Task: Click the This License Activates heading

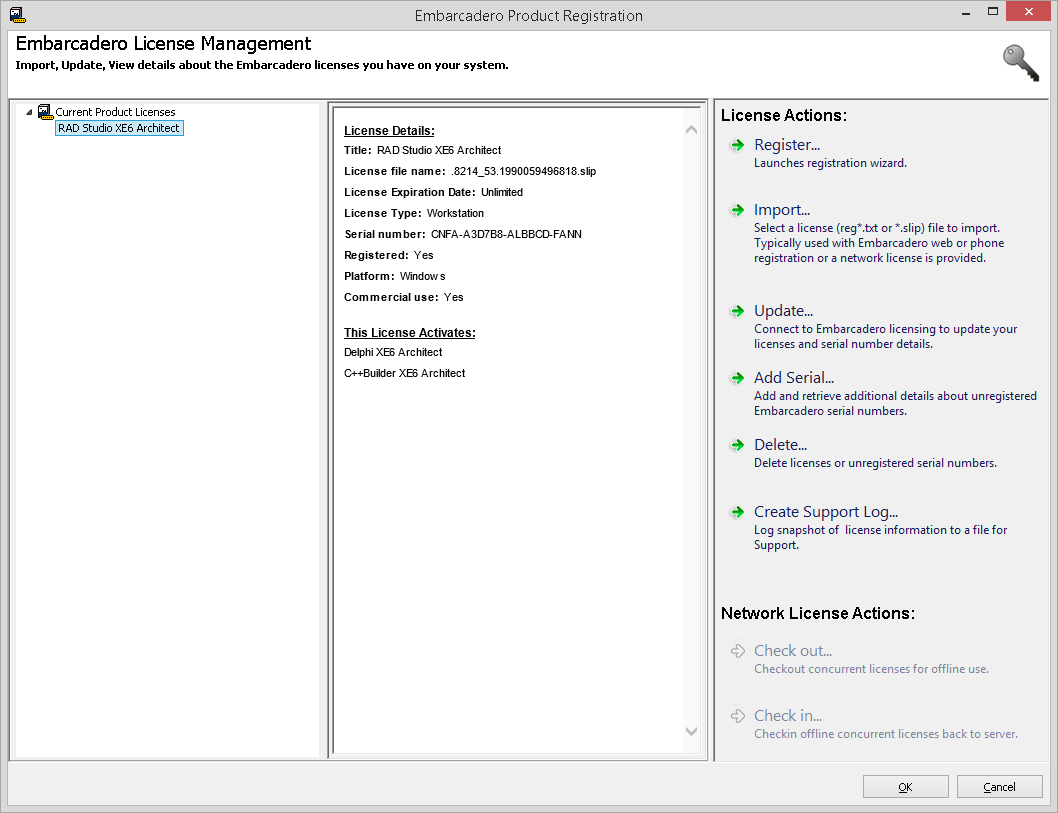Action: coord(410,333)
